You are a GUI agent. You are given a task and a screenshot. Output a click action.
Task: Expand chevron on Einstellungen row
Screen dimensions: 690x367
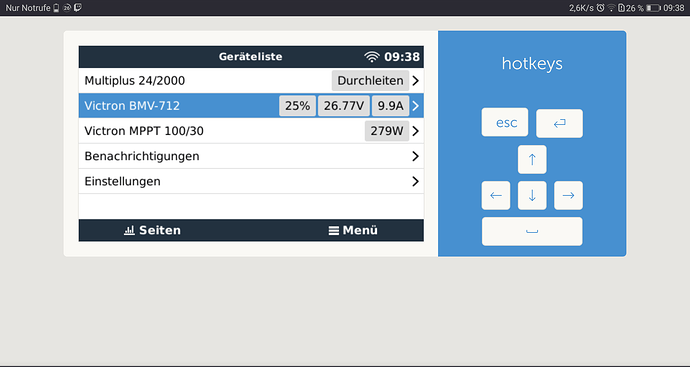[415, 181]
